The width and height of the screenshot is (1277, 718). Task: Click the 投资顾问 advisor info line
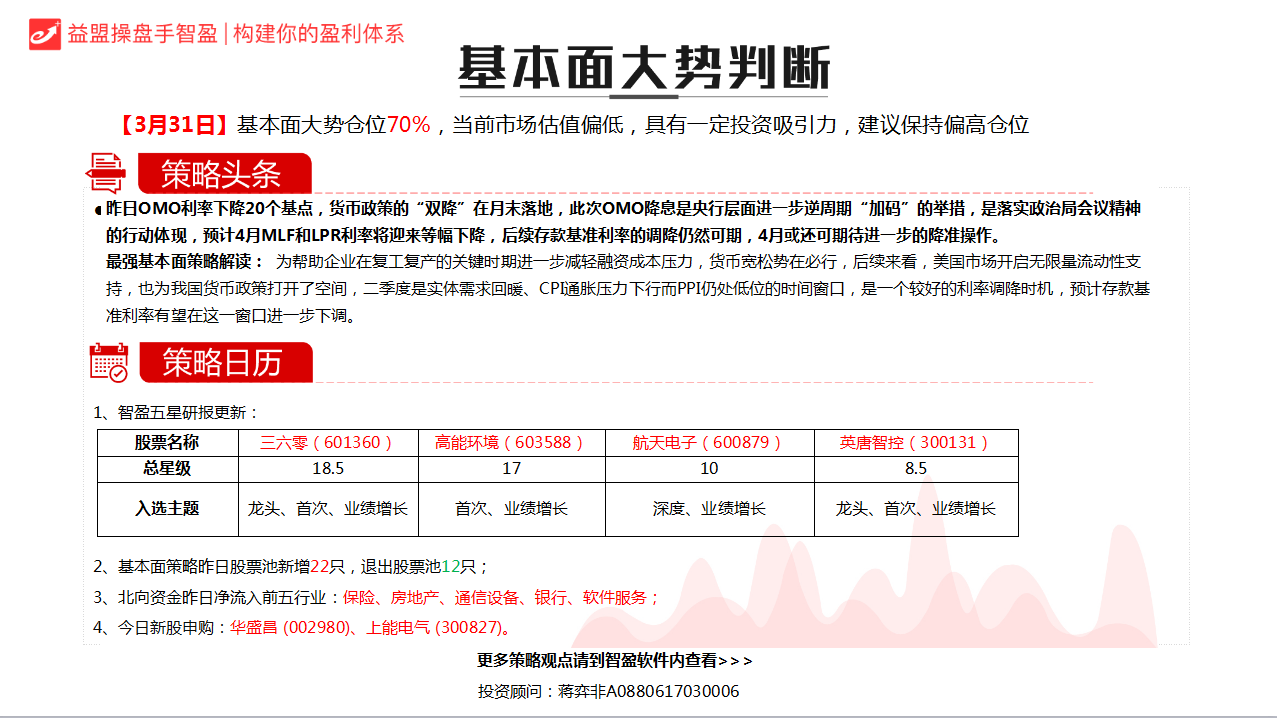click(x=608, y=691)
